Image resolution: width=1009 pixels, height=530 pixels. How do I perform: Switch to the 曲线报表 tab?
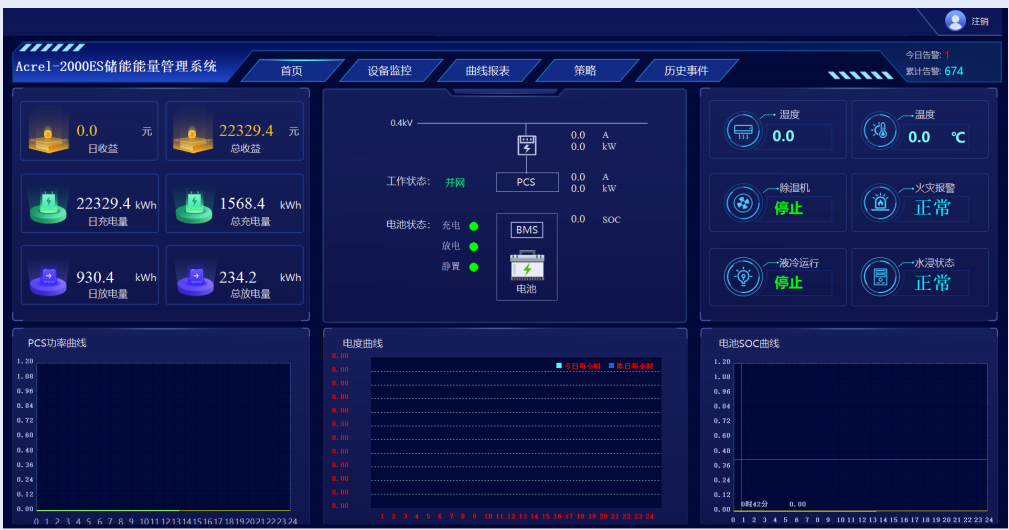coord(487,71)
